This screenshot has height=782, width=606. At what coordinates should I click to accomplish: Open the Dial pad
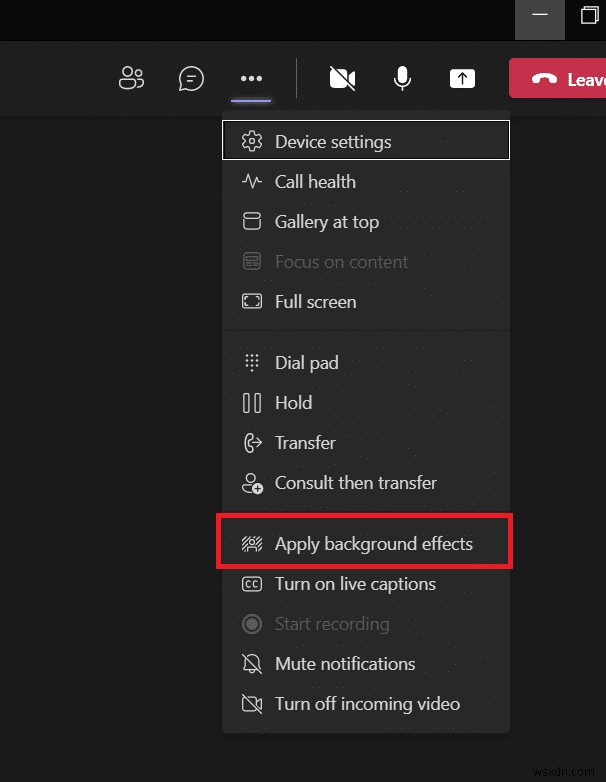pyautogui.click(x=366, y=363)
